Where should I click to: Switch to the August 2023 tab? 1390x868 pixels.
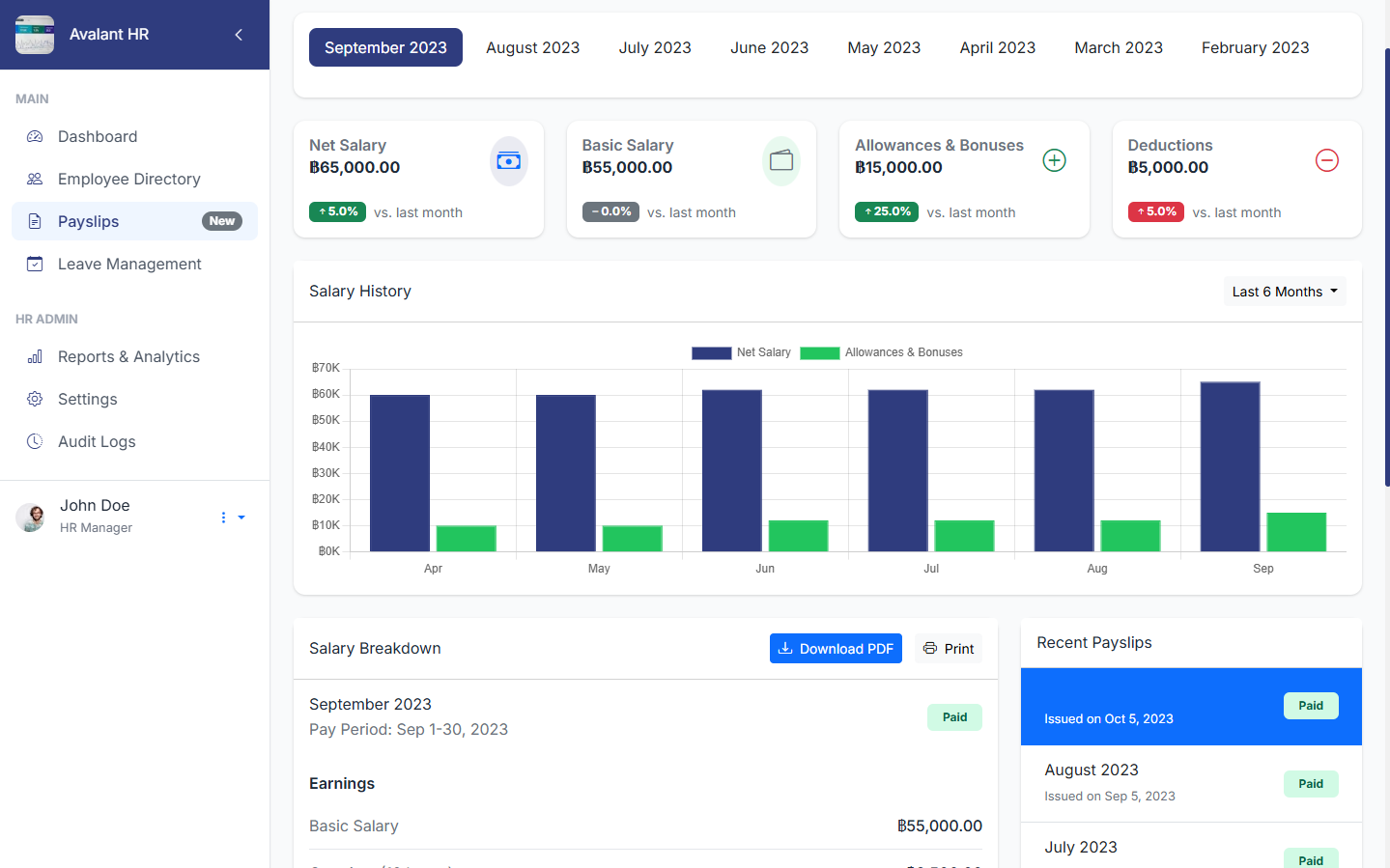(x=532, y=47)
